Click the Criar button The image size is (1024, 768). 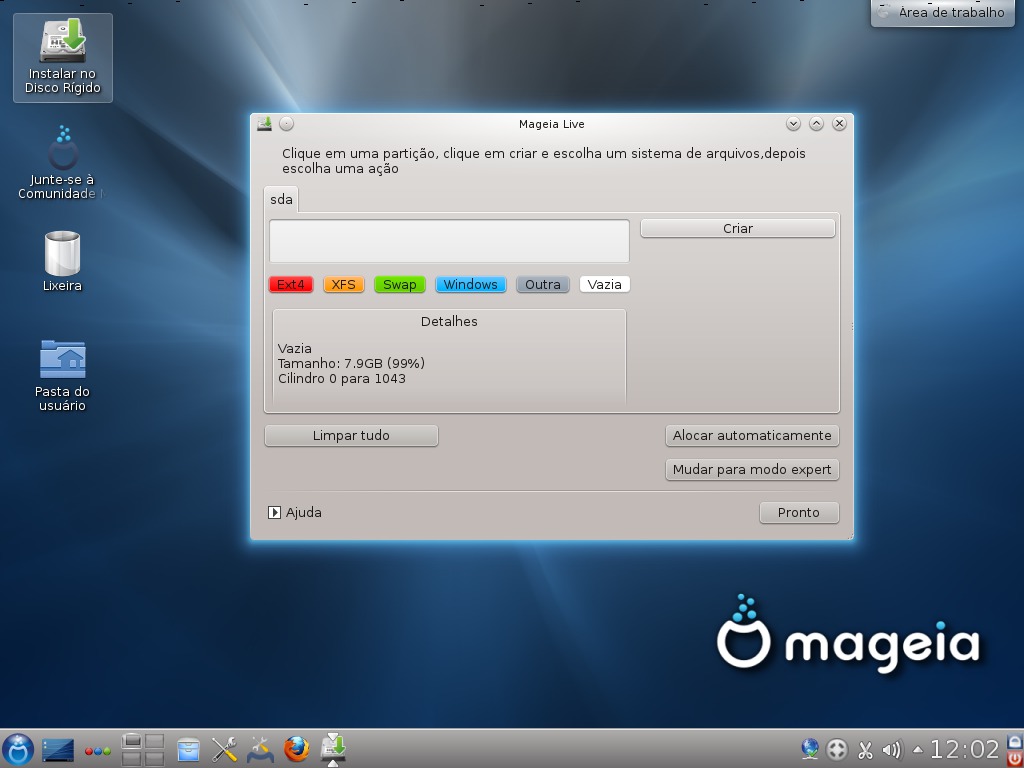[x=737, y=229]
